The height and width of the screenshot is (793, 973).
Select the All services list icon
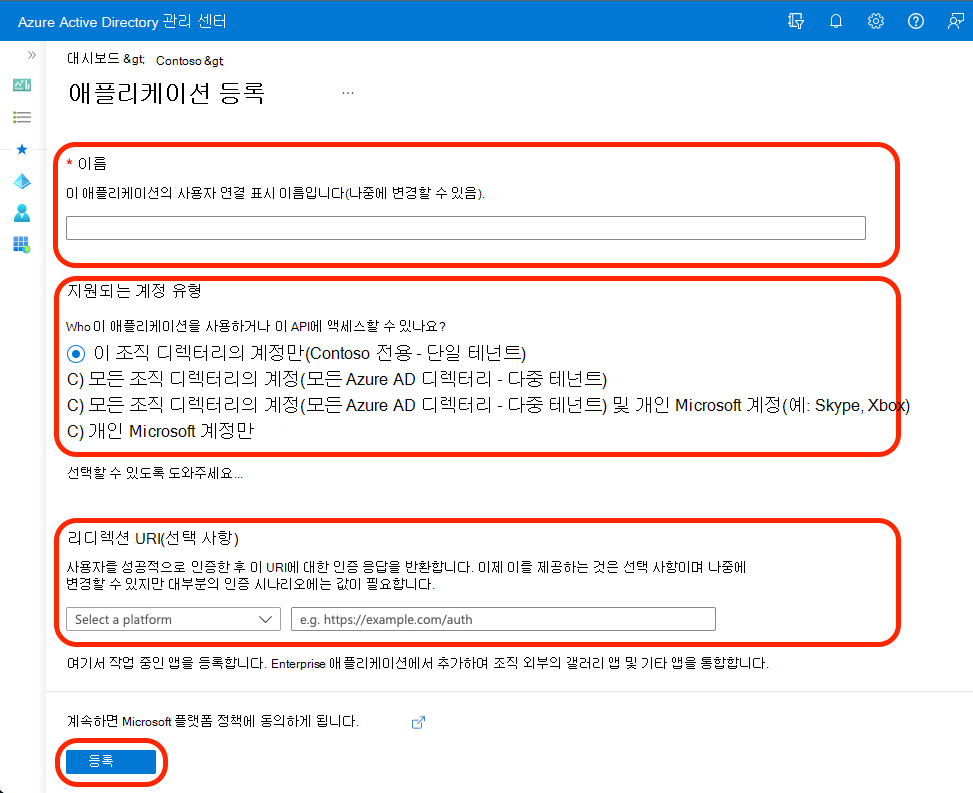[22, 117]
